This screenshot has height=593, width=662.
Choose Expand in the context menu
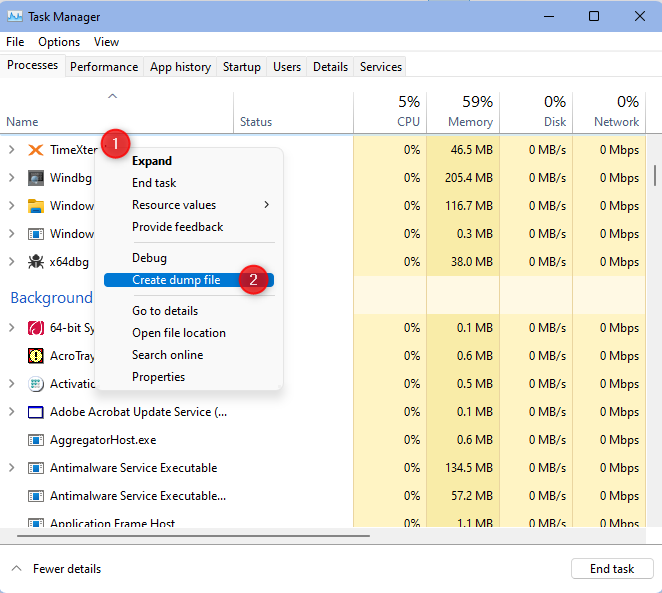[189, 161]
